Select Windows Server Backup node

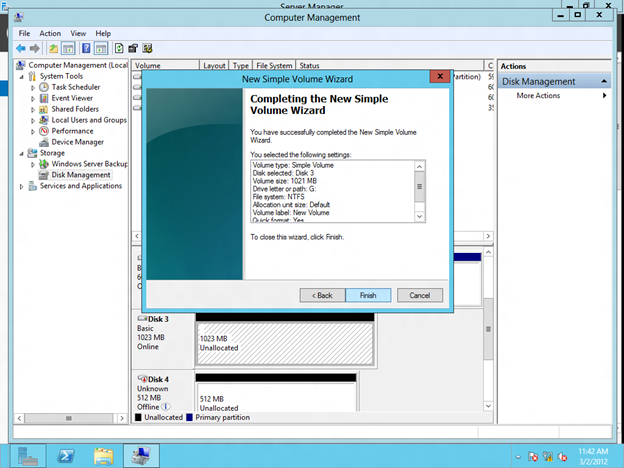[x=89, y=163]
